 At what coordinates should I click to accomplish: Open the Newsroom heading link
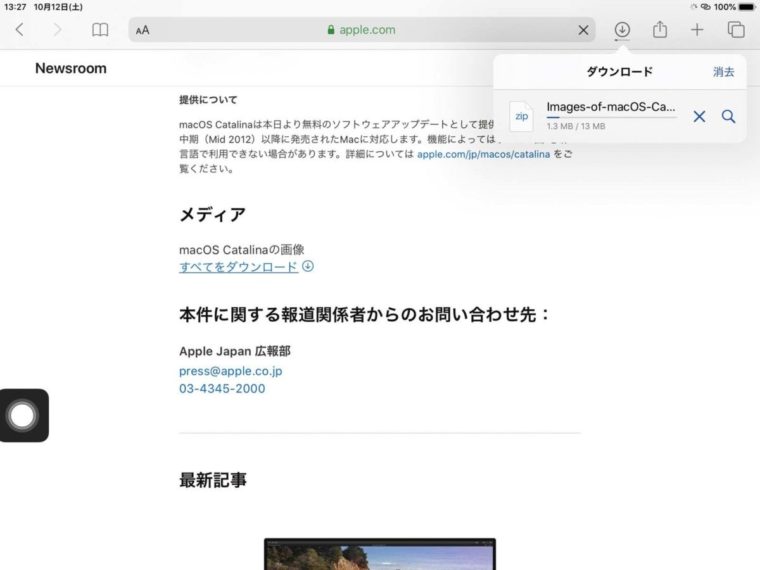coord(71,68)
